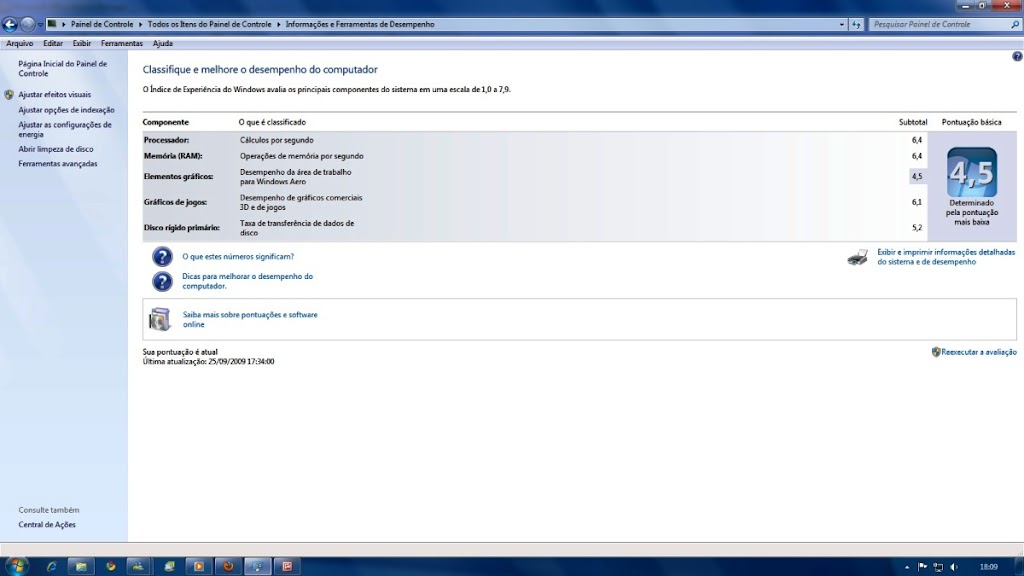Open Windows Explorer folder in taskbar
Viewport: 1024px width, 576px height.
[81, 566]
